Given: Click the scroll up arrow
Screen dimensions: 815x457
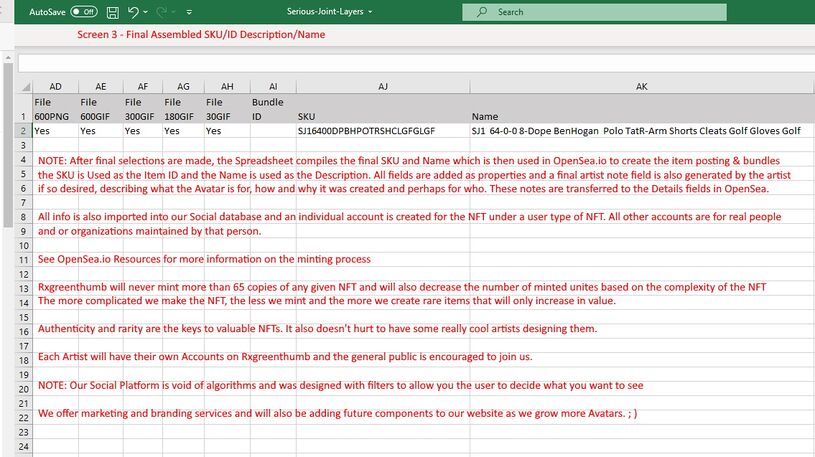Looking at the screenshot, I should [x=8, y=57].
